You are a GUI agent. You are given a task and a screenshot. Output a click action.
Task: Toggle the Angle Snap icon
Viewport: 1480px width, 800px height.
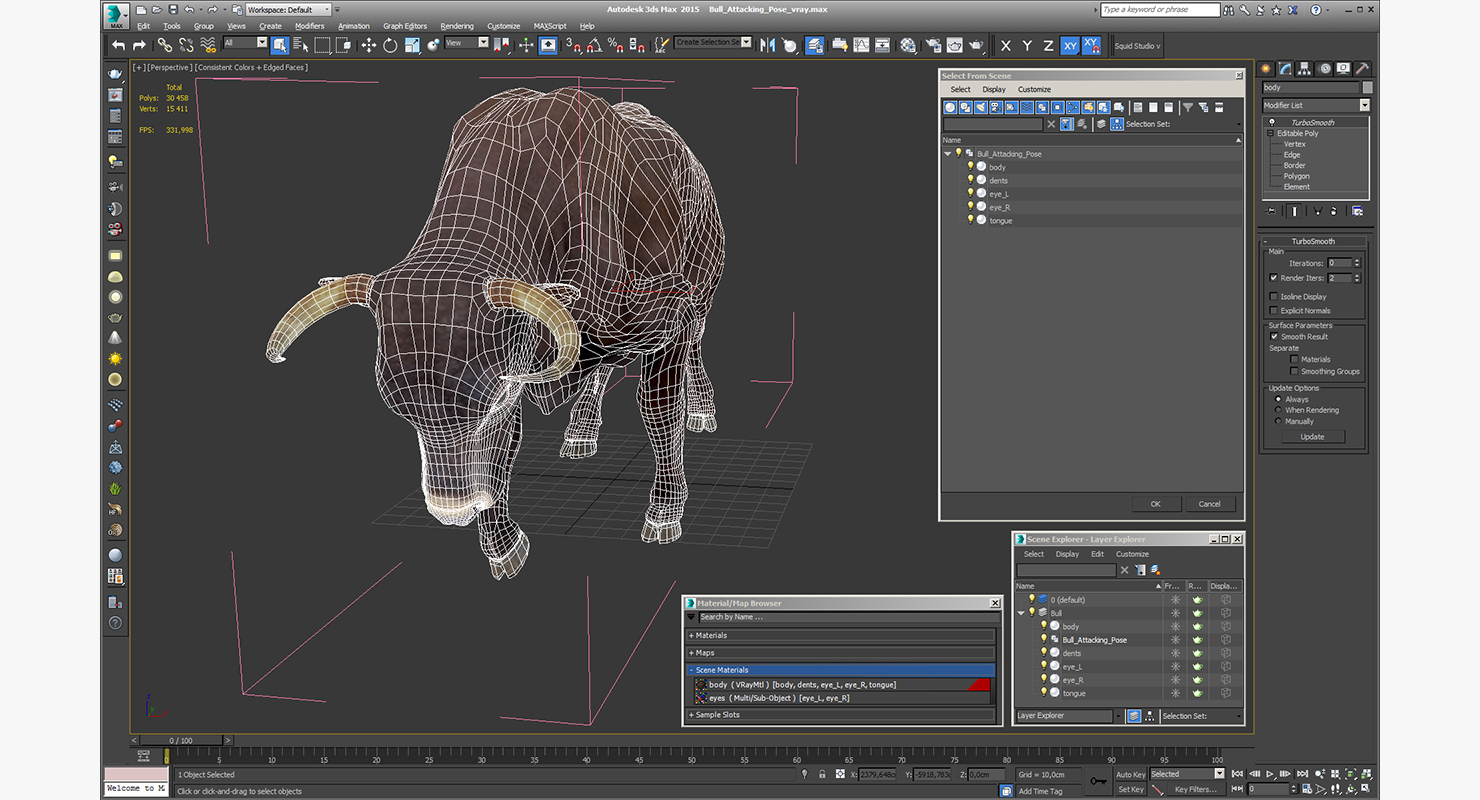tap(594, 45)
